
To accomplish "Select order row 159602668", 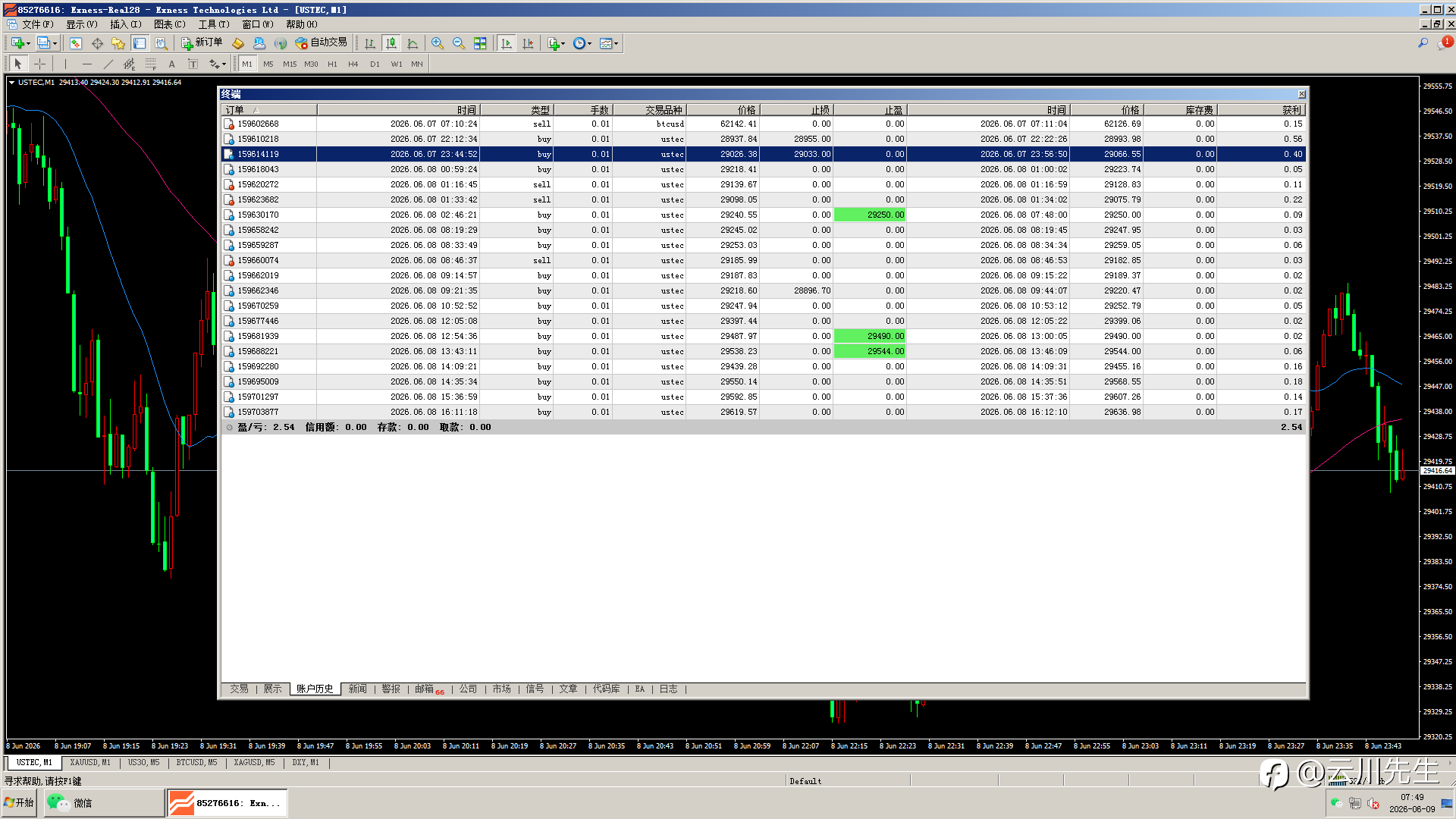I will [763, 124].
